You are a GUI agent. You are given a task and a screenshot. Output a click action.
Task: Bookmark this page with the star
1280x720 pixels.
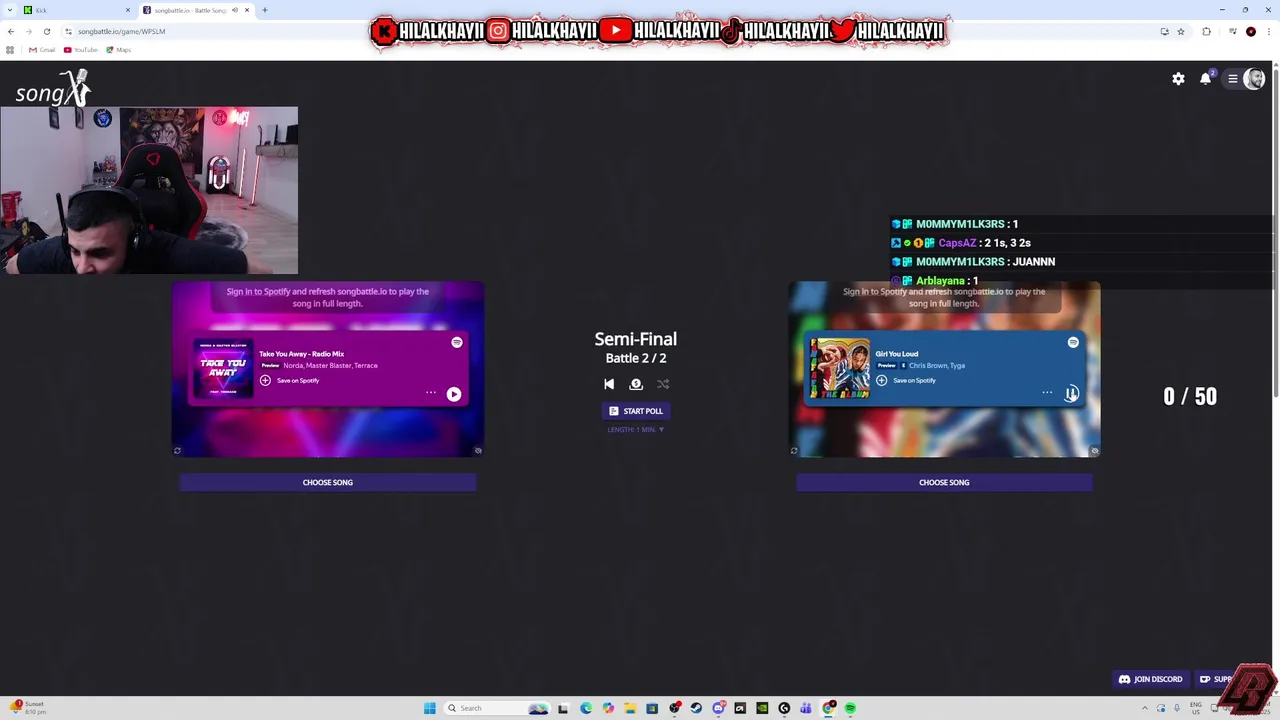[x=1181, y=31]
